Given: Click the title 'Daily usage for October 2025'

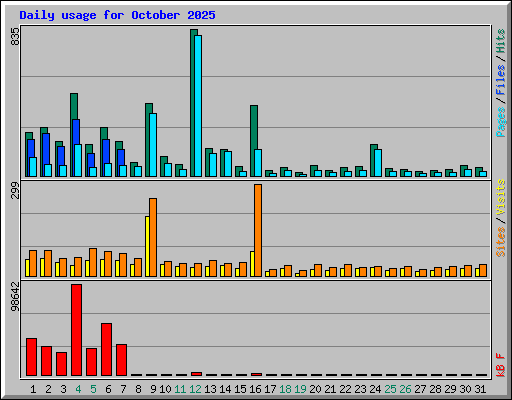Looking at the screenshot, I should tap(117, 15).
